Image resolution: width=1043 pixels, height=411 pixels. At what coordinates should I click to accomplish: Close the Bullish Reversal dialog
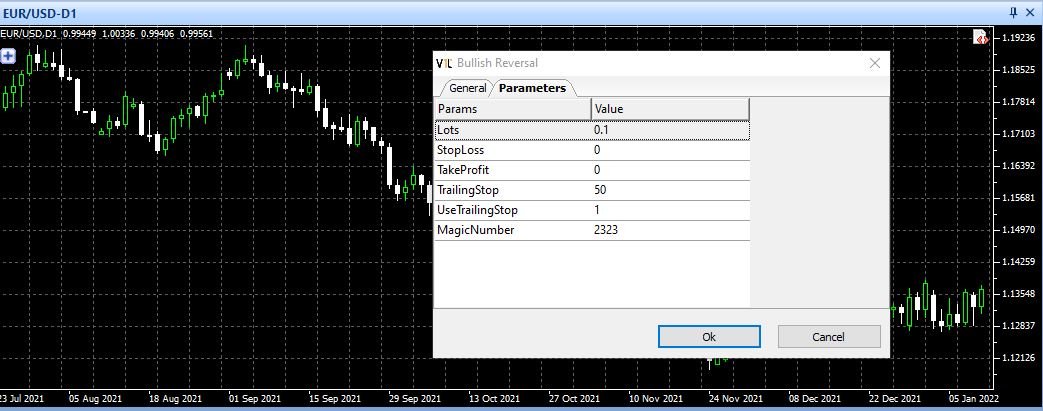point(875,63)
